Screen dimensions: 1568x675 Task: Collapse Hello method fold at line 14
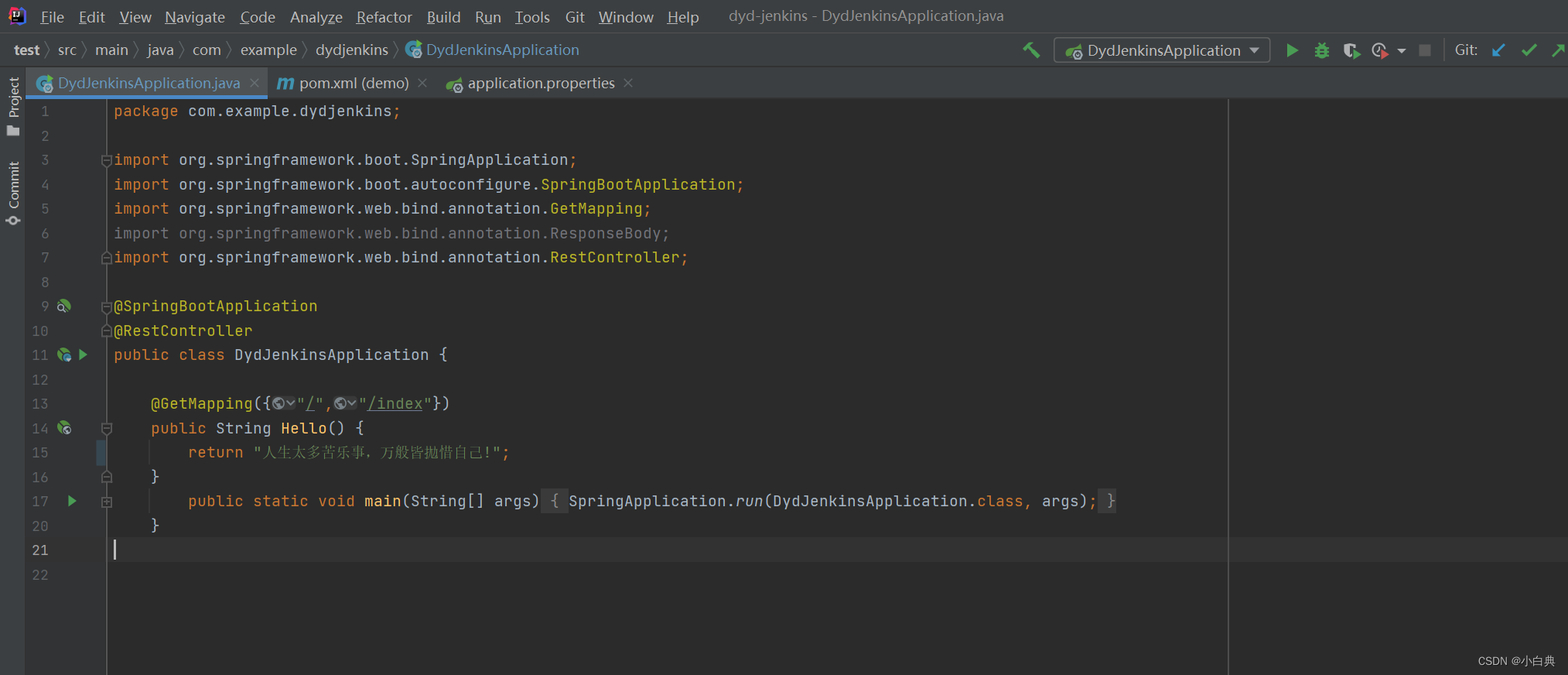[107, 428]
